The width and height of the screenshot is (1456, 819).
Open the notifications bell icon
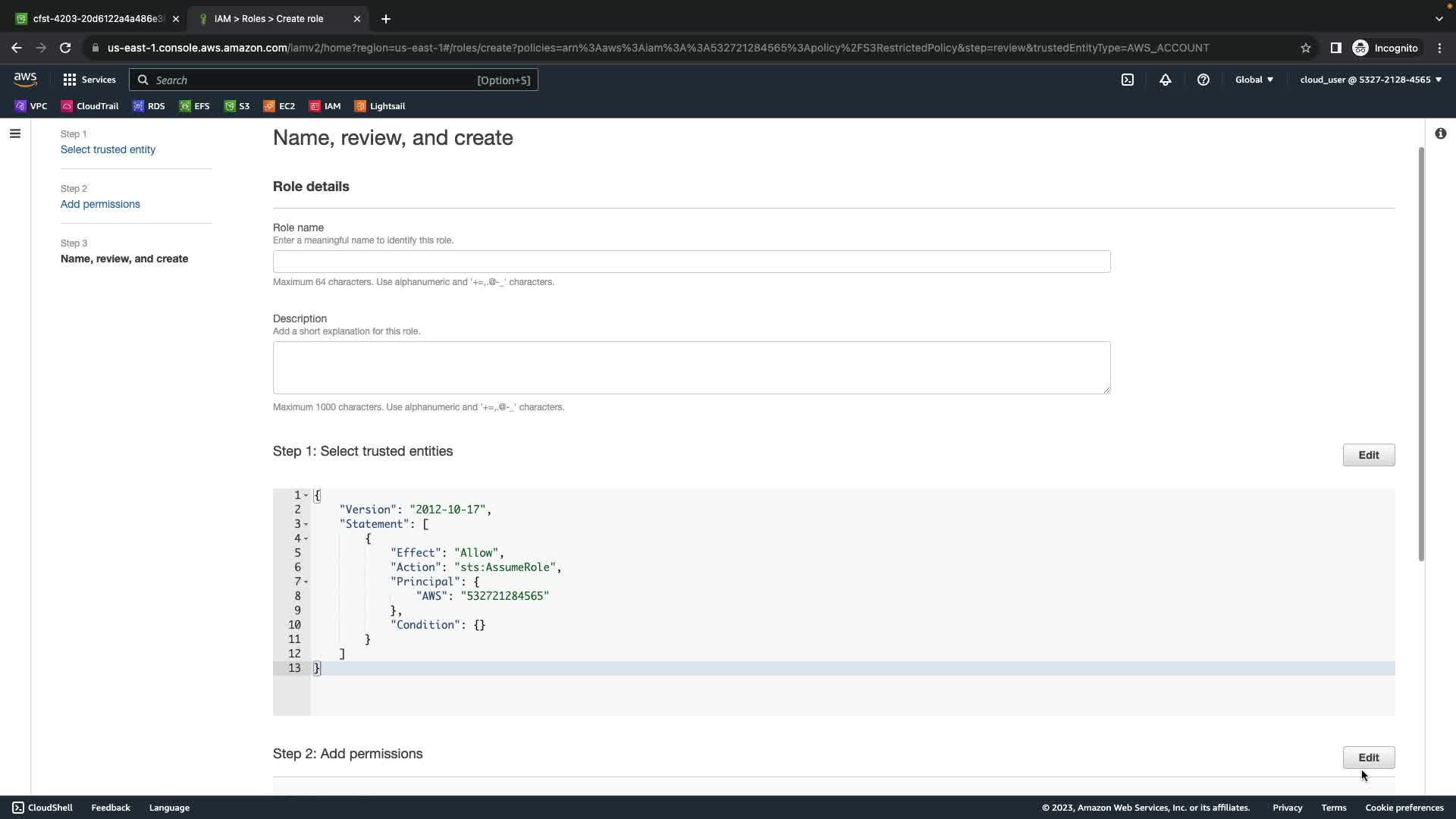[x=1166, y=80]
